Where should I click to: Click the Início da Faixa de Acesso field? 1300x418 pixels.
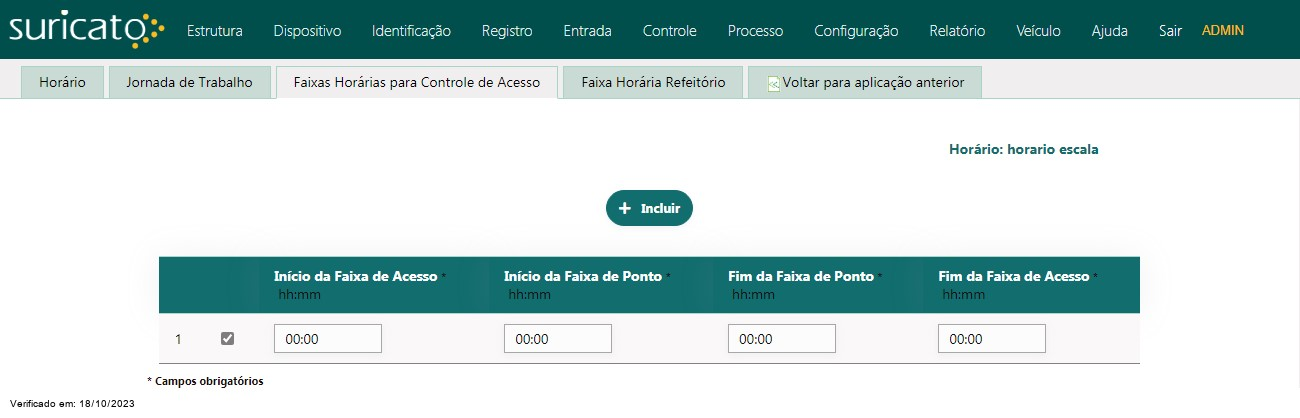coord(328,339)
